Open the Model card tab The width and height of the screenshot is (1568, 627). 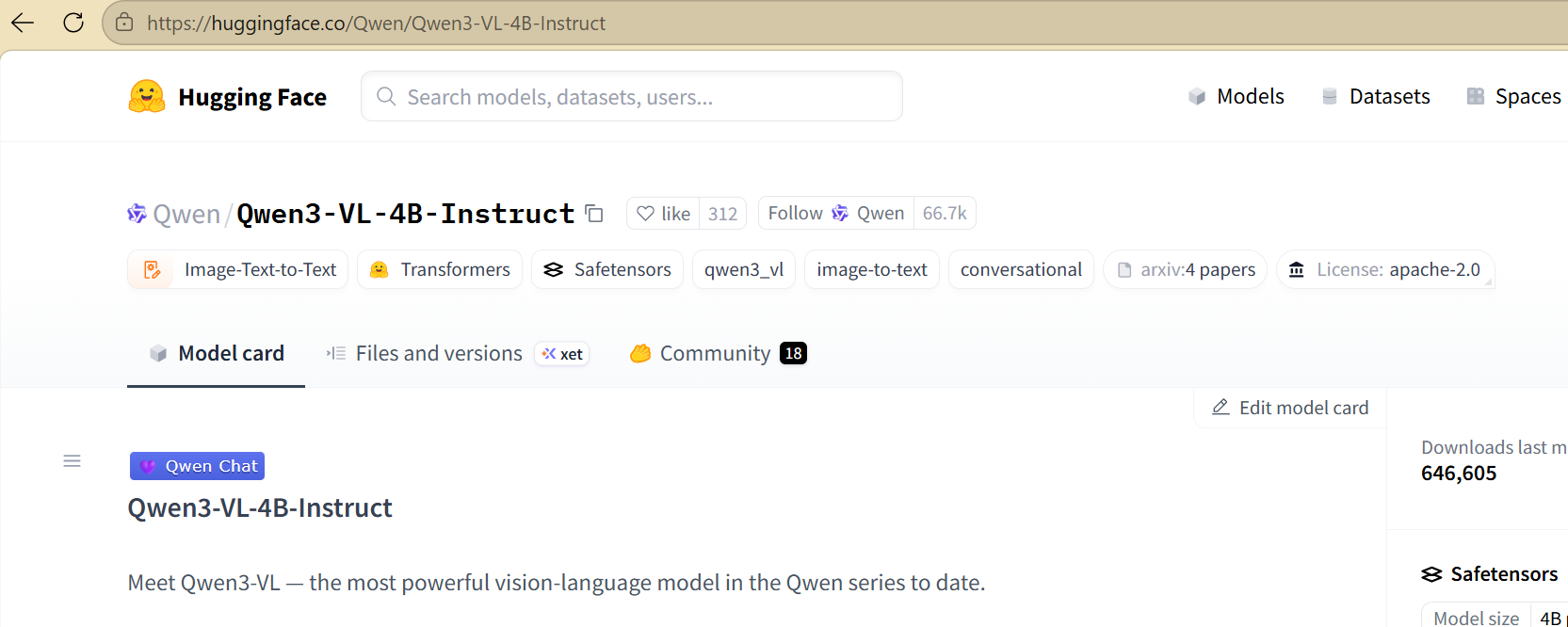(x=217, y=354)
